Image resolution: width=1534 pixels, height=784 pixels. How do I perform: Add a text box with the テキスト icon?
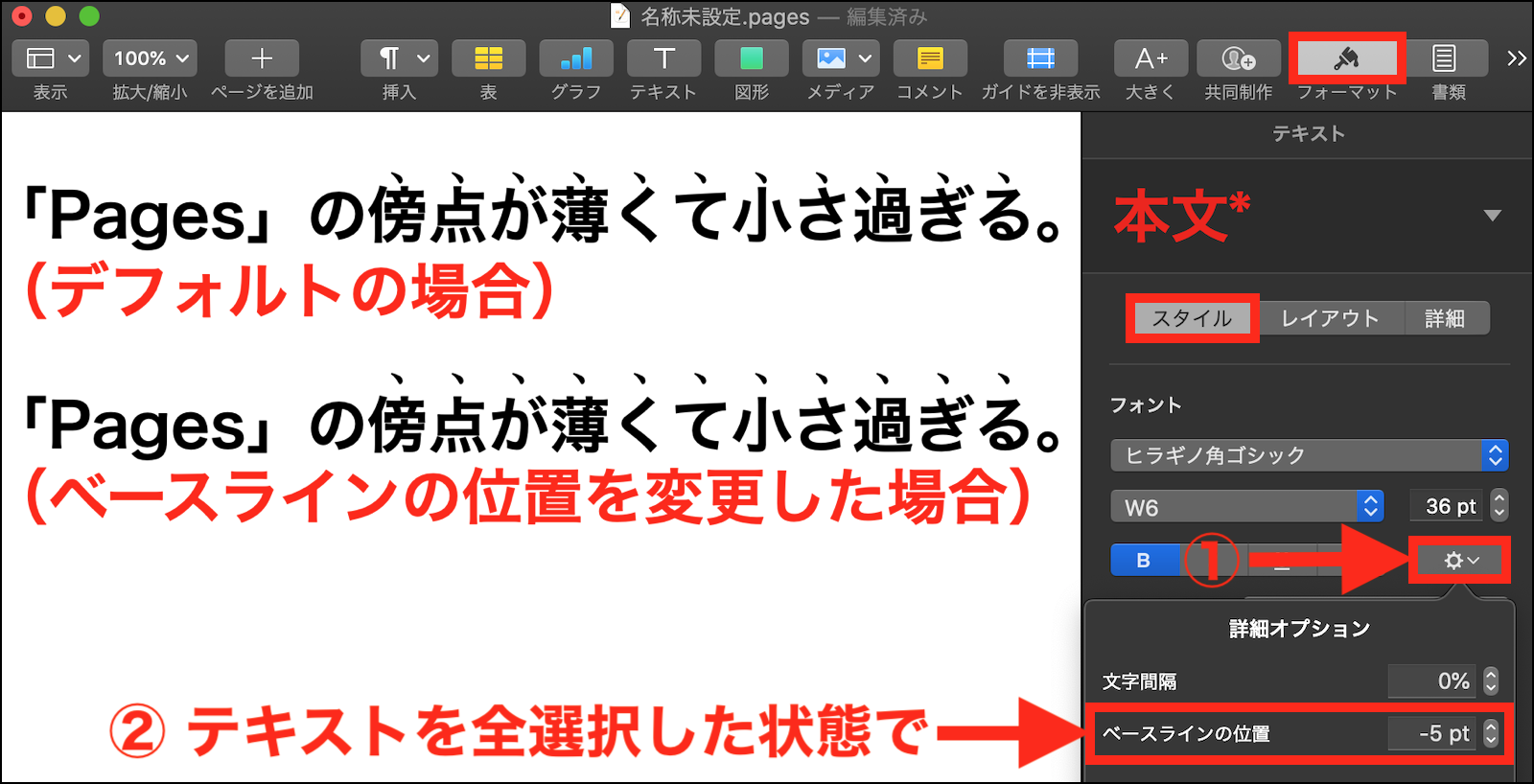pyautogui.click(x=663, y=58)
